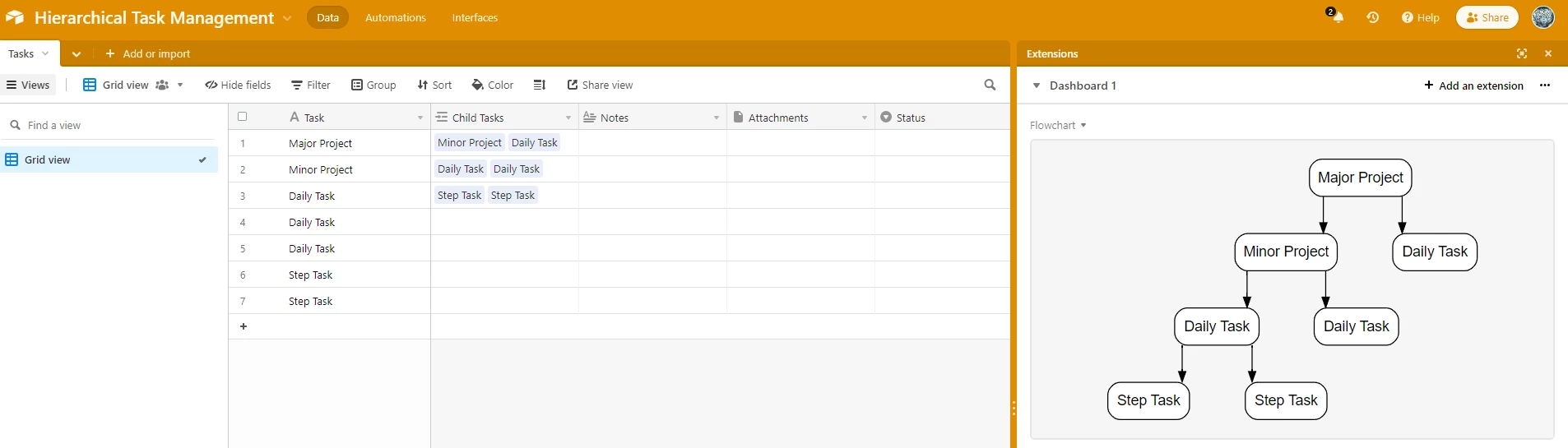This screenshot has height=448, width=1568.
Task: Open the notifications bell icon
Action: point(1338,17)
